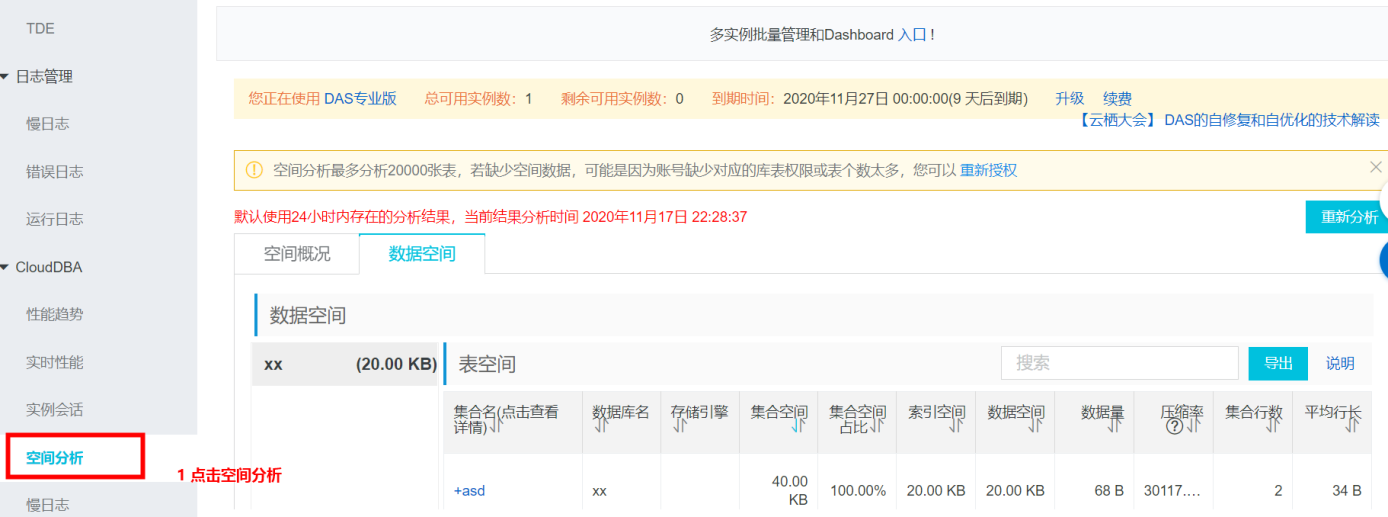Click the 40.00 KB collection space cell
This screenshot has height=517, width=1388.
pos(790,490)
